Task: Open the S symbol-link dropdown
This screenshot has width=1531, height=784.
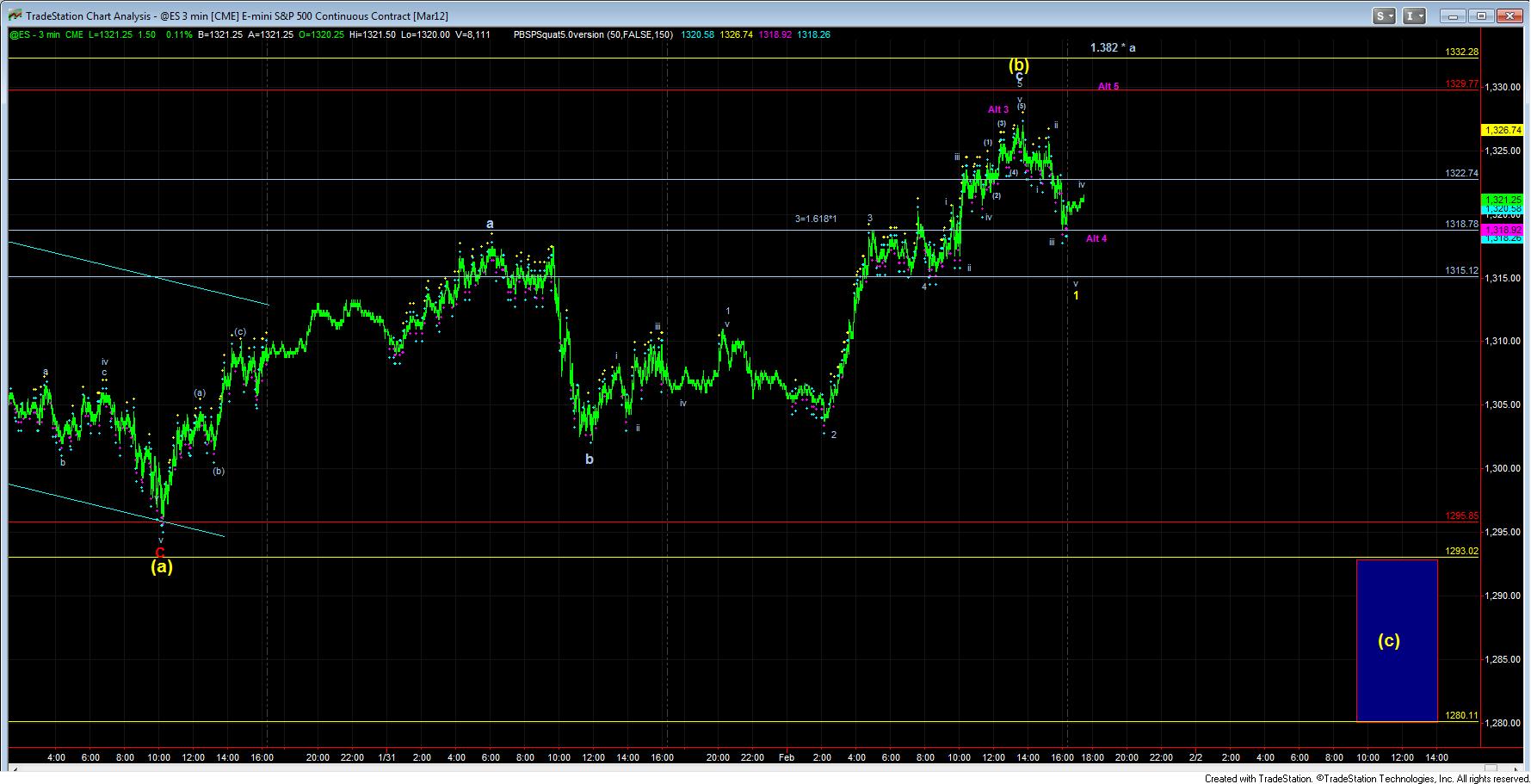Action: tap(1384, 15)
